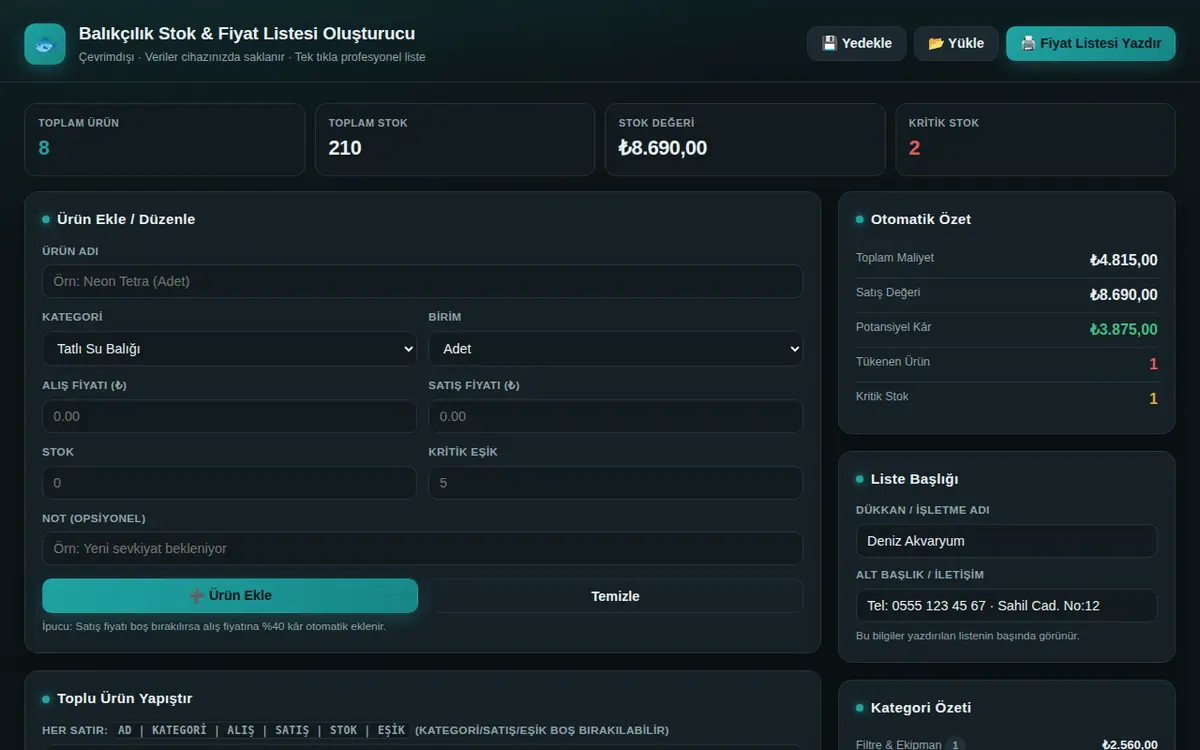Click the Ürün Ekle button
The width and height of the screenshot is (1200, 750).
(x=230, y=595)
